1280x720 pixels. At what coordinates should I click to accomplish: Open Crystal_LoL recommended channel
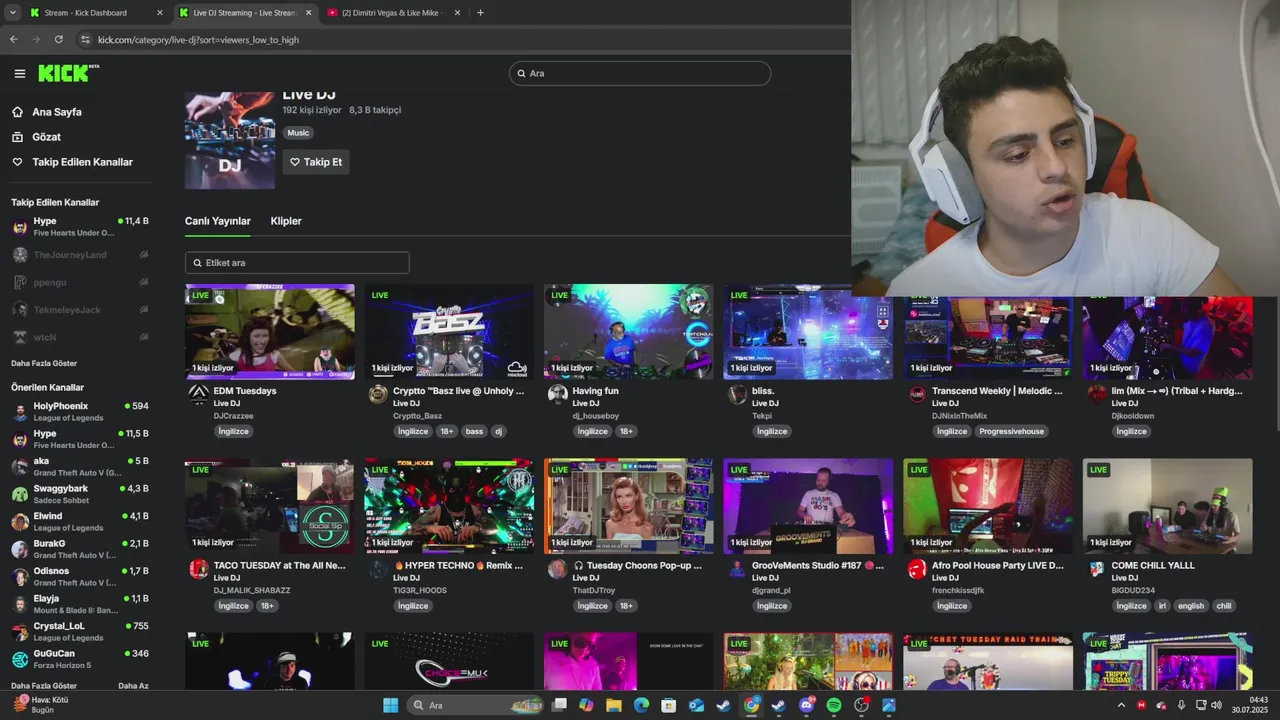pos(80,631)
